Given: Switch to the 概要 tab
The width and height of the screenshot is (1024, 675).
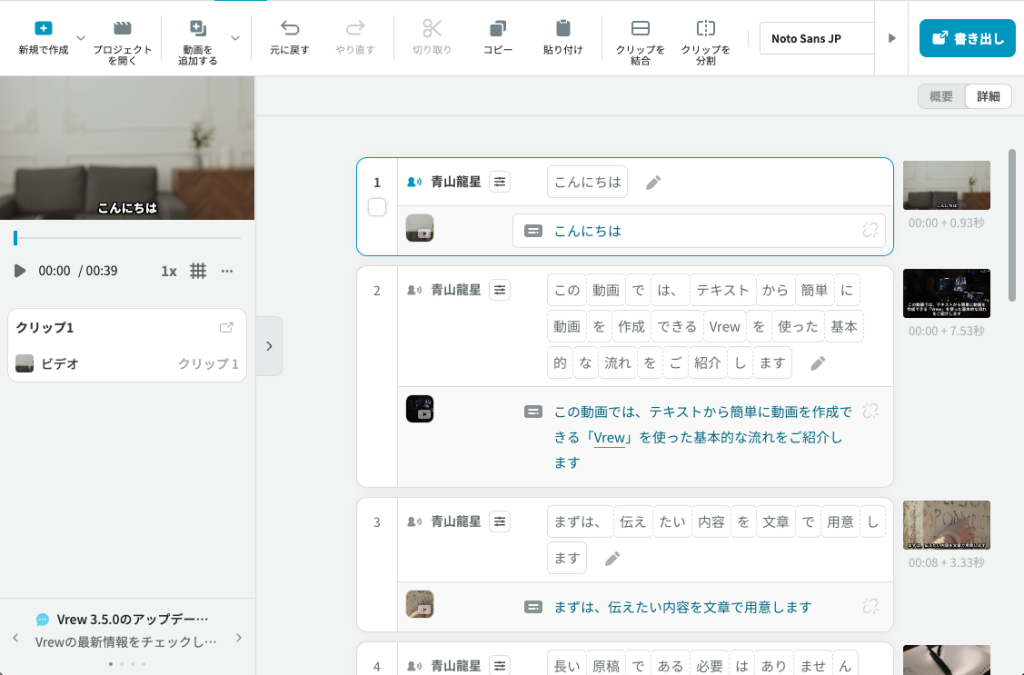Looking at the screenshot, I should pyautogui.click(x=938, y=96).
